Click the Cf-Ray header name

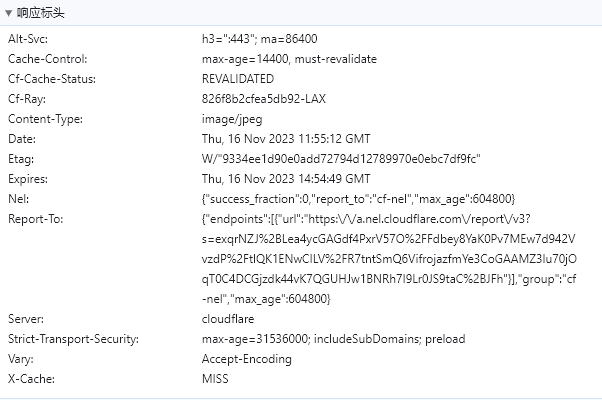pos(26,99)
